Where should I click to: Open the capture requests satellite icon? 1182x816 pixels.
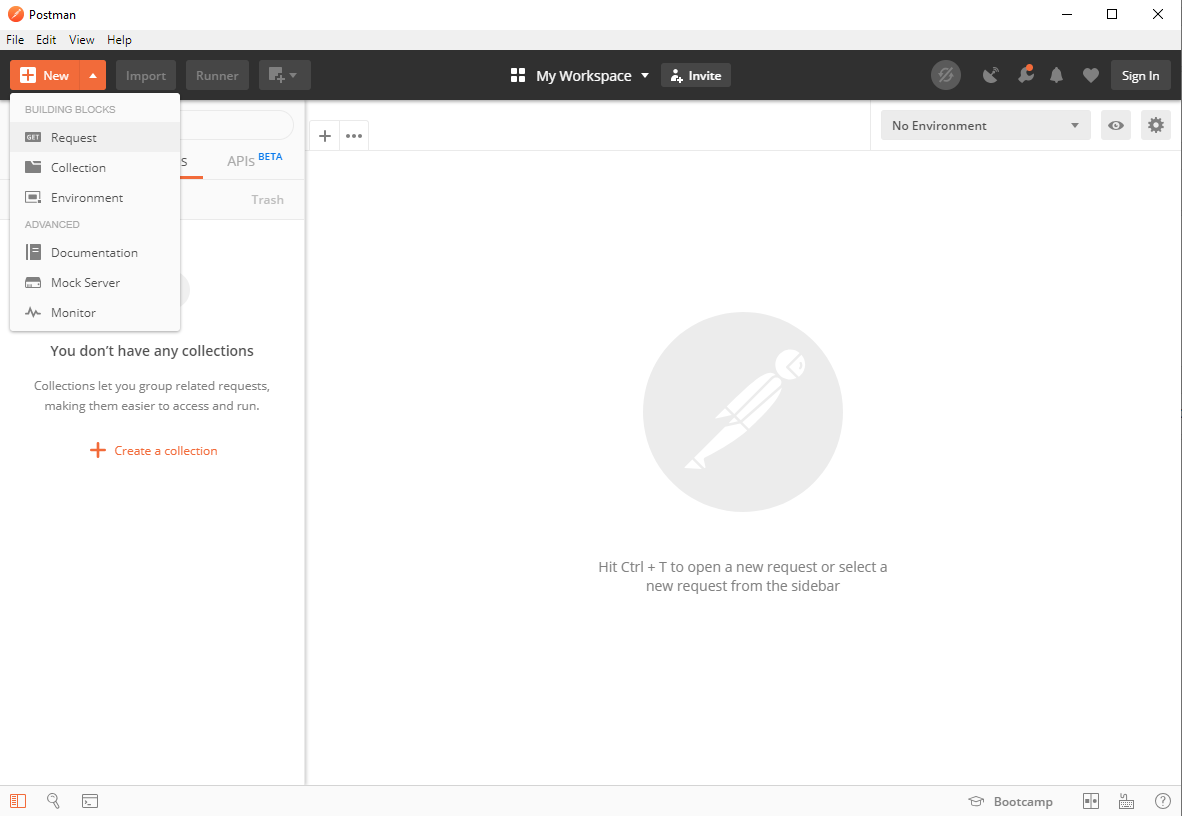pos(991,75)
